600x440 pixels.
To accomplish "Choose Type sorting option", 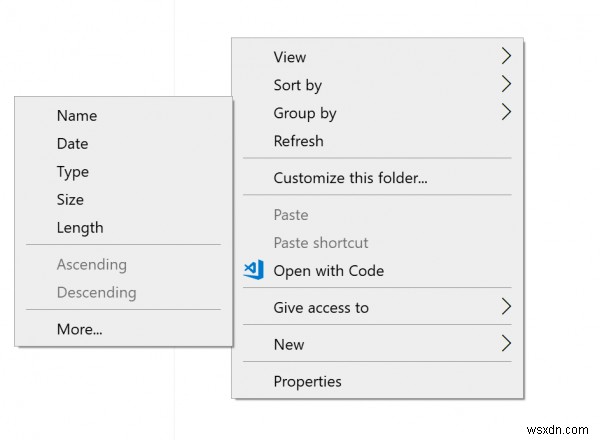I will tap(73, 172).
